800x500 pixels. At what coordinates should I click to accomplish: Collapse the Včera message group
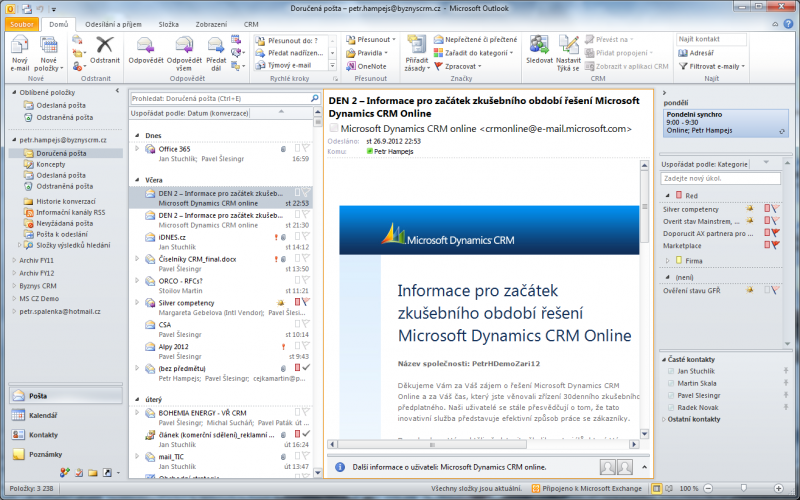click(x=137, y=180)
